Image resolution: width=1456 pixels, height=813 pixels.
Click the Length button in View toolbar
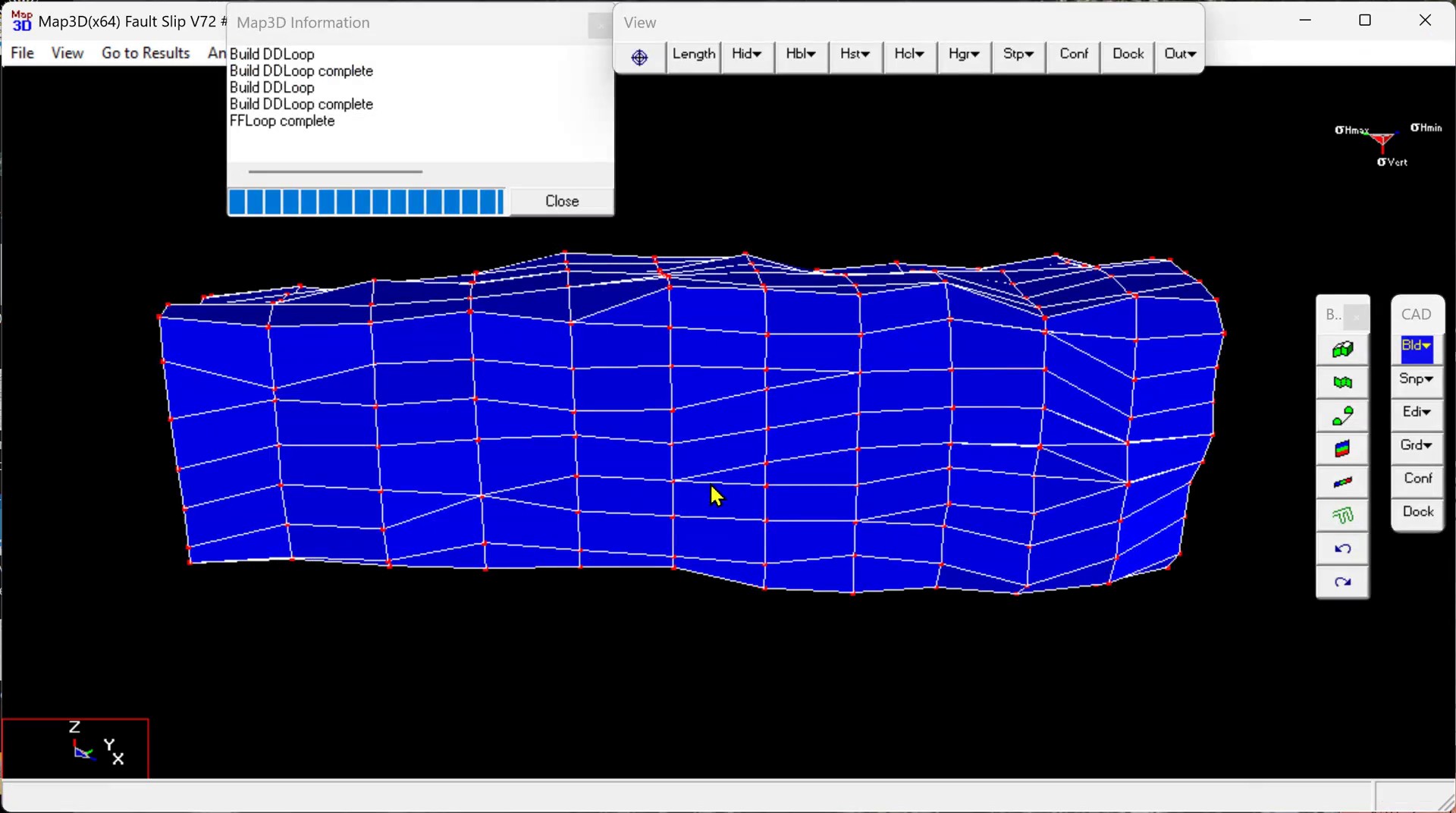point(693,54)
